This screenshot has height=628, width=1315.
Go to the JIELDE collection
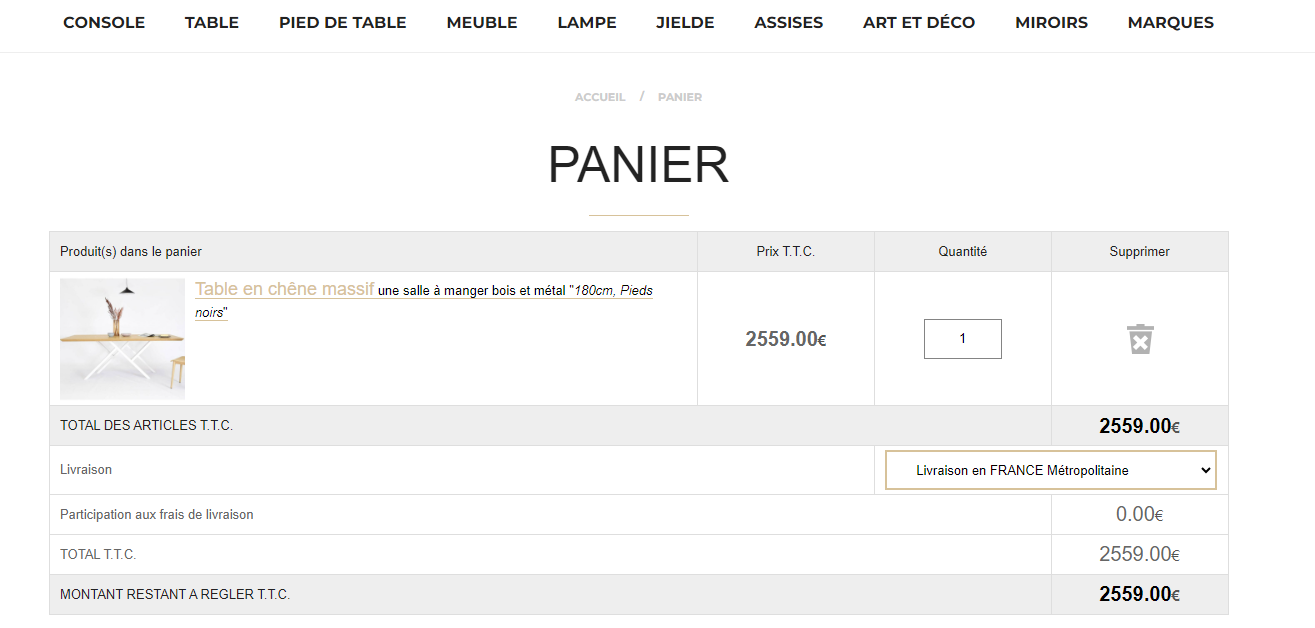(684, 22)
